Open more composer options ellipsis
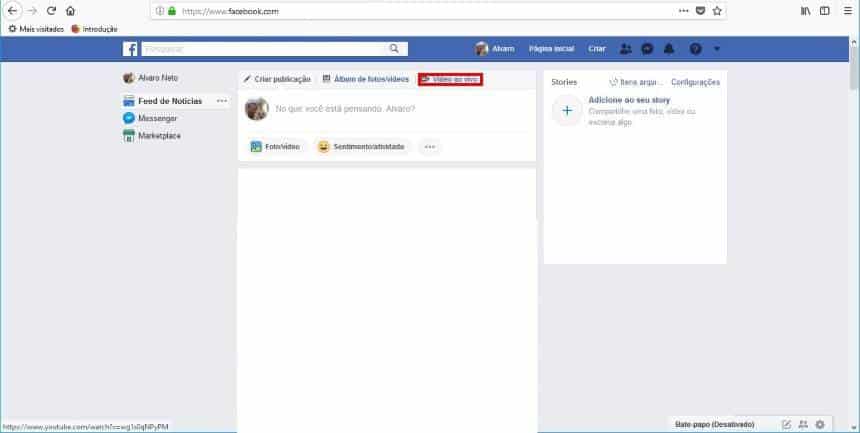This screenshot has height=433, width=860. [429, 147]
